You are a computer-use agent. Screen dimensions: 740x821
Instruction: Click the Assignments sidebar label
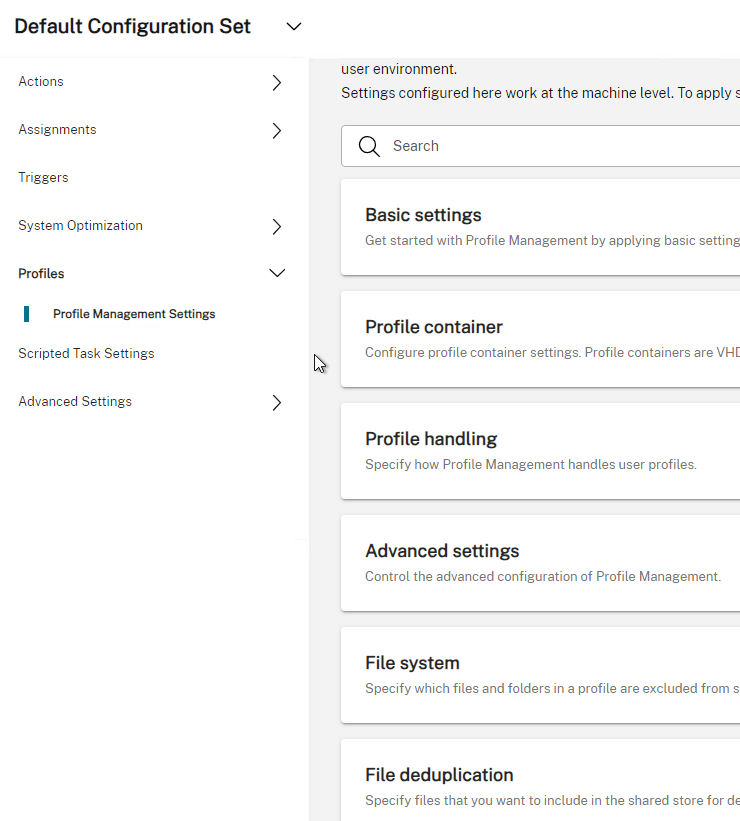[x=58, y=129]
